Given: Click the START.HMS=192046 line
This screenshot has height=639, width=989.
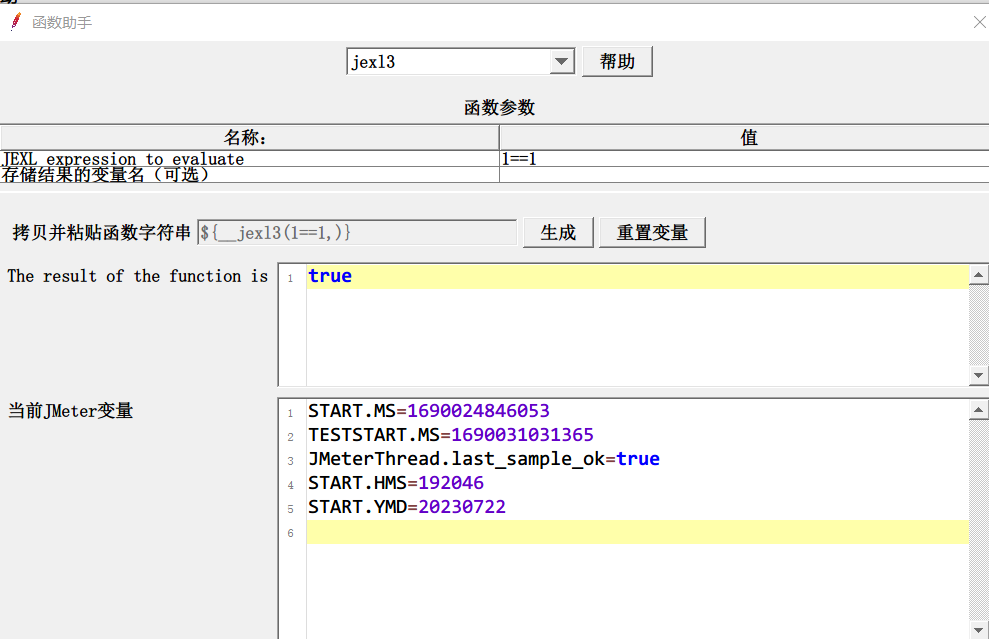Looking at the screenshot, I should (396, 483).
